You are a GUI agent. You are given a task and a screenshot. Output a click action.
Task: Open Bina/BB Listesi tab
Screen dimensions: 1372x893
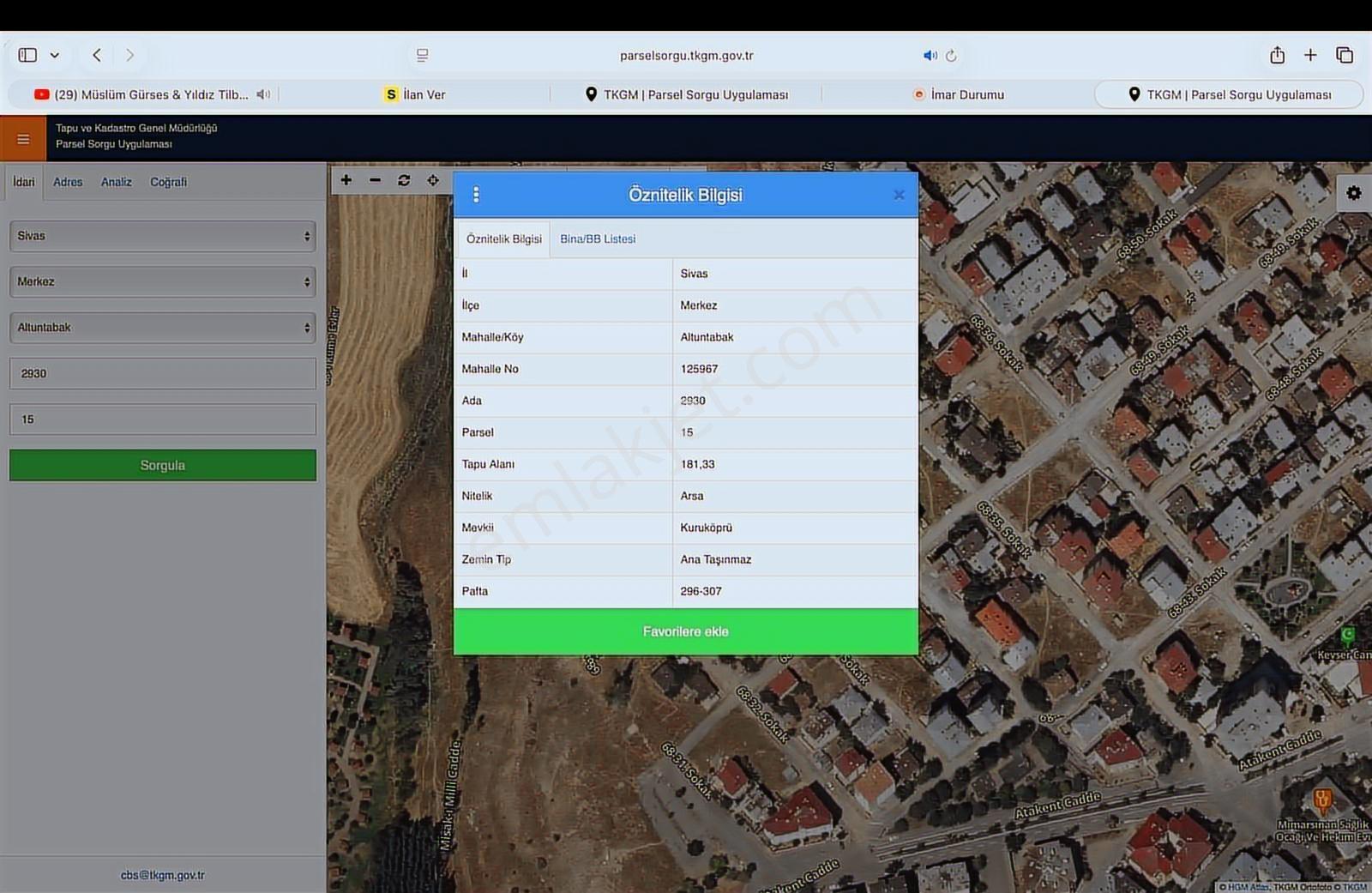coord(598,239)
